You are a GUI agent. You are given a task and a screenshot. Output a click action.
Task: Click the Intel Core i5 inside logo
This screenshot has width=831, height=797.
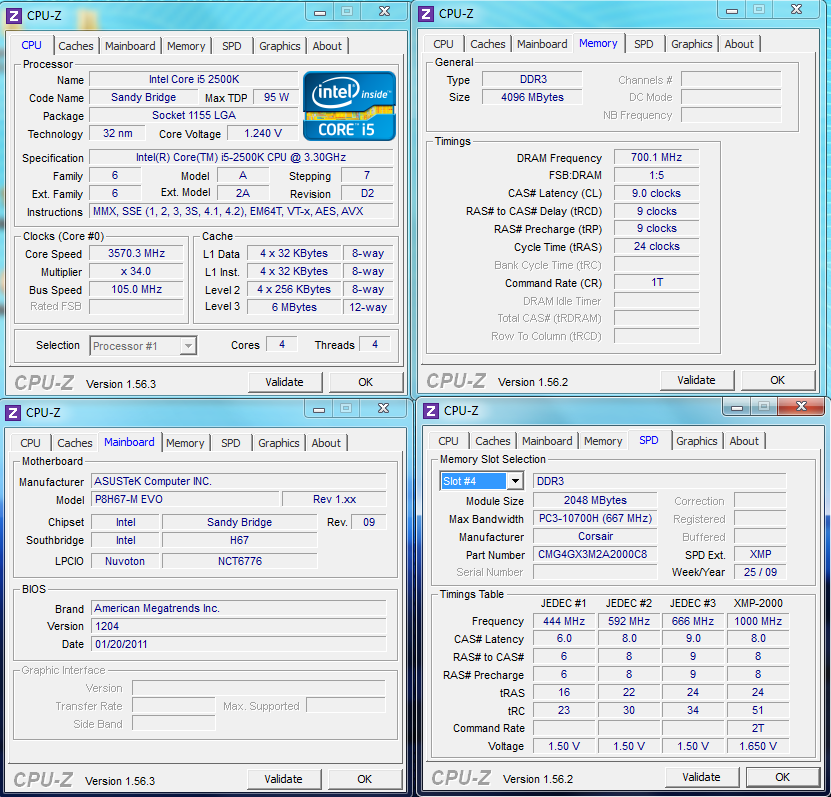pyautogui.click(x=349, y=106)
